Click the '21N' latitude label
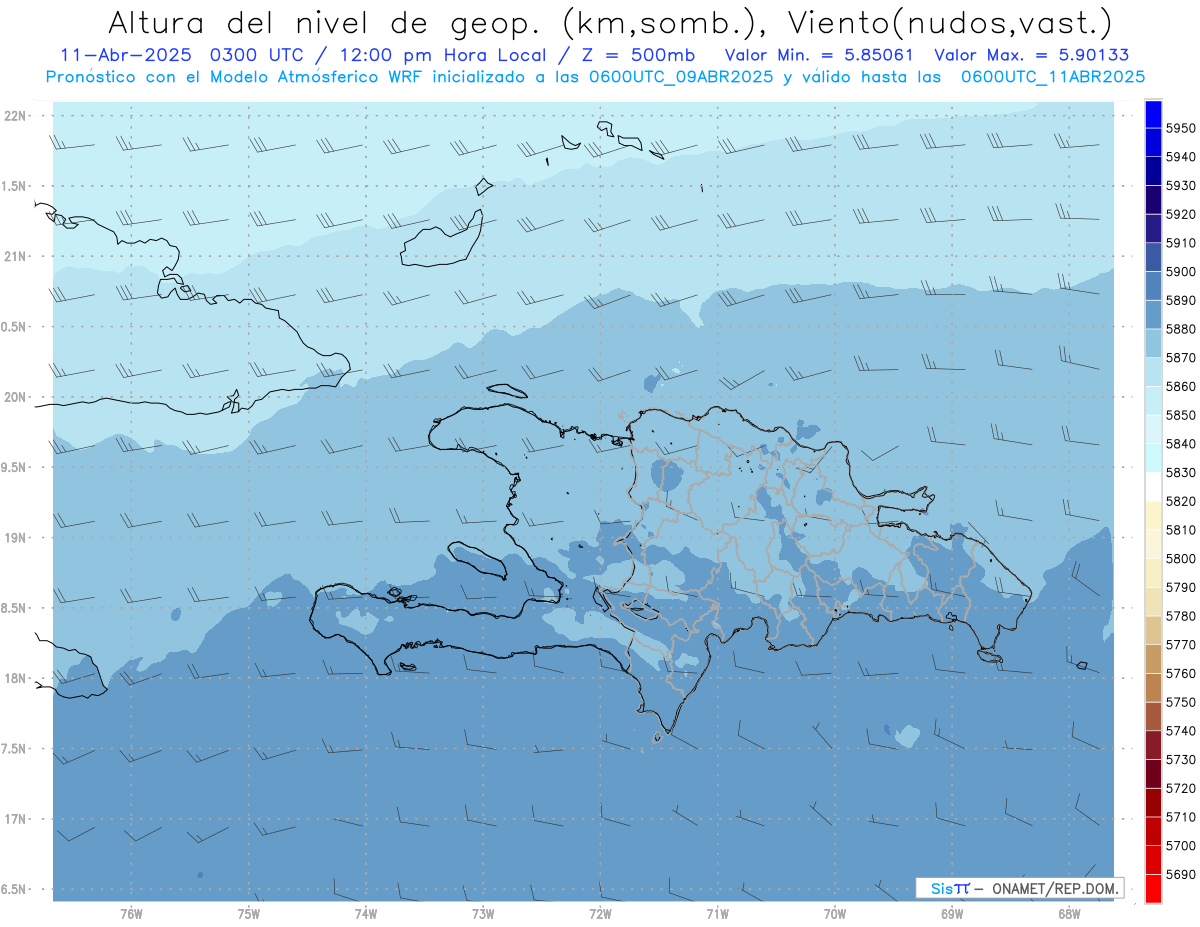Image resolution: width=1200 pixels, height=927 pixels. click(x=14, y=256)
